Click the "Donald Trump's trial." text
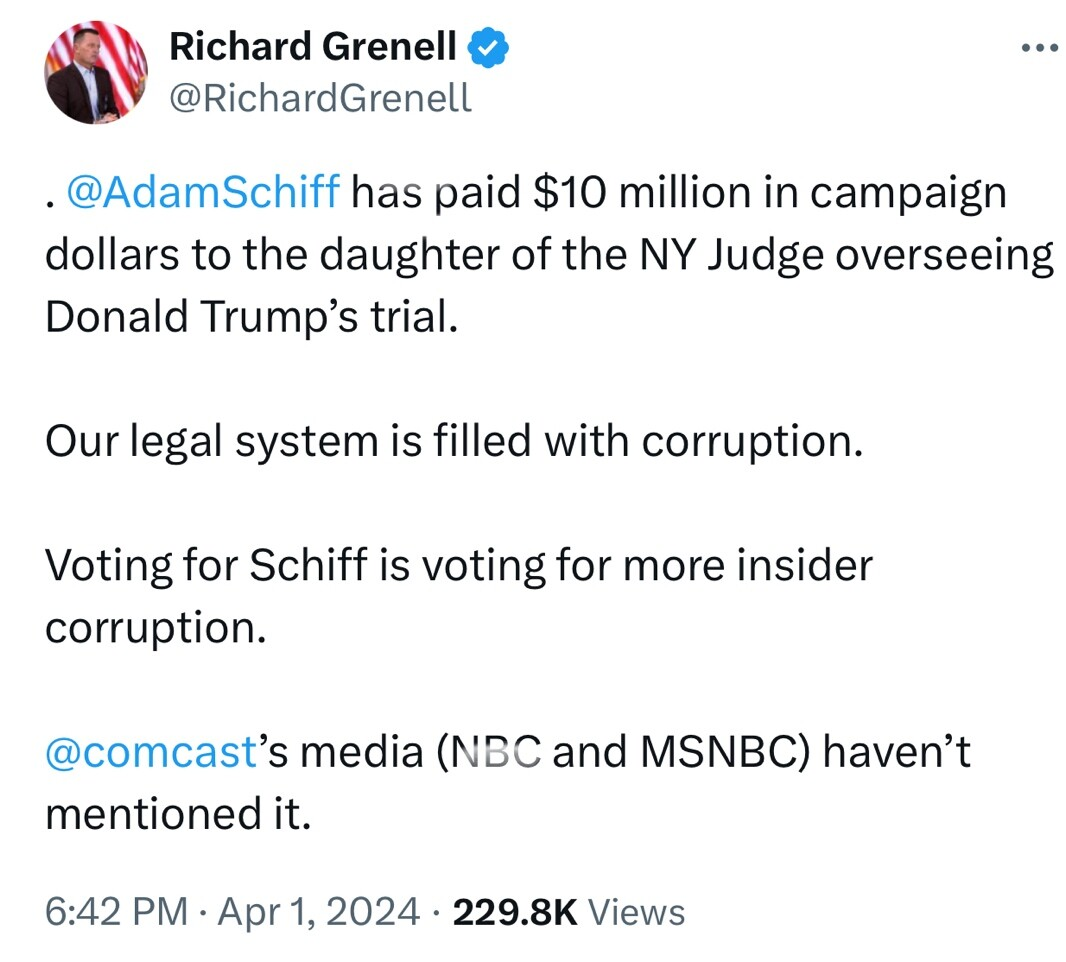1066x962 pixels. coord(251,316)
